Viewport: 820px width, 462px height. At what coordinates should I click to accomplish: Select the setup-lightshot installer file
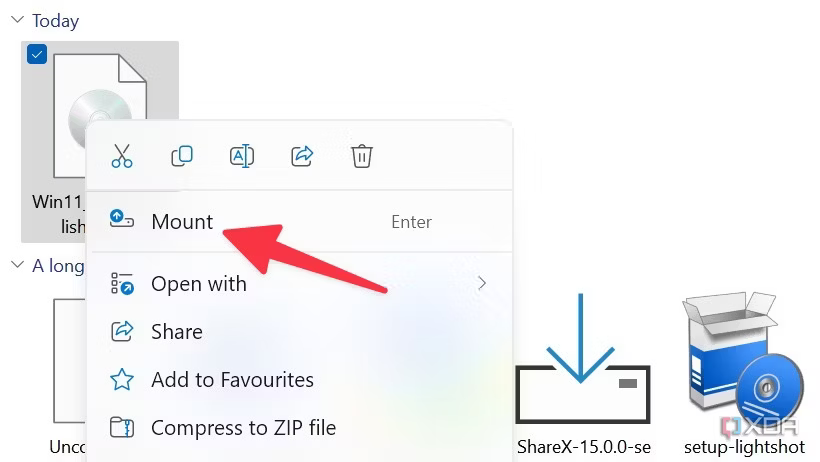click(744, 374)
